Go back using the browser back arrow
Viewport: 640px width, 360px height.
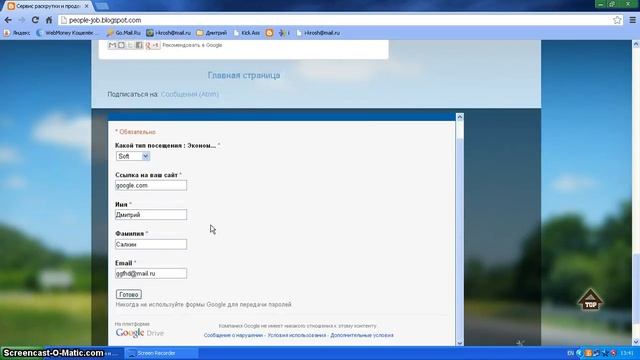click(x=8, y=20)
